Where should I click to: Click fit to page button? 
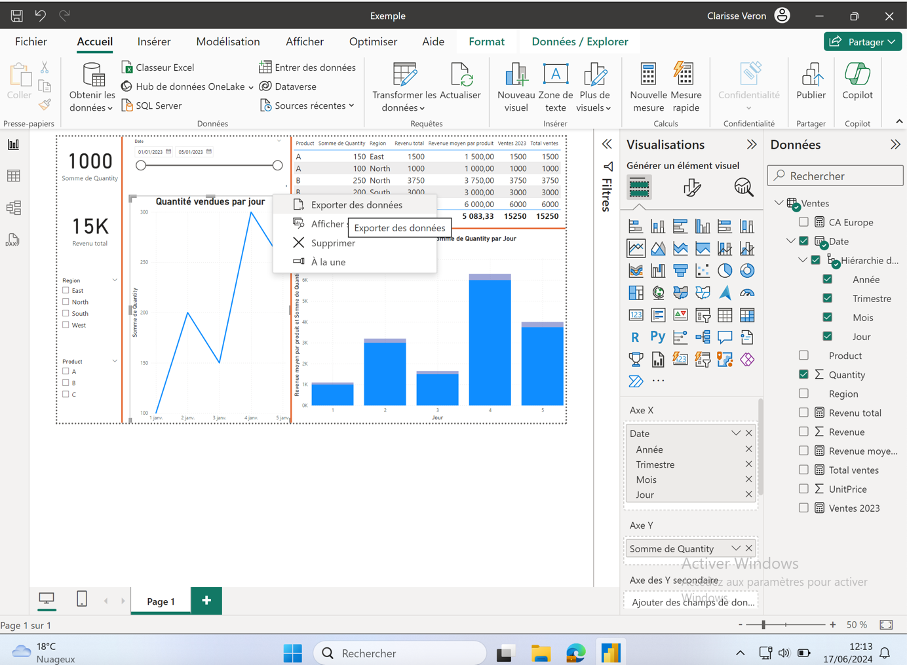click(x=886, y=625)
